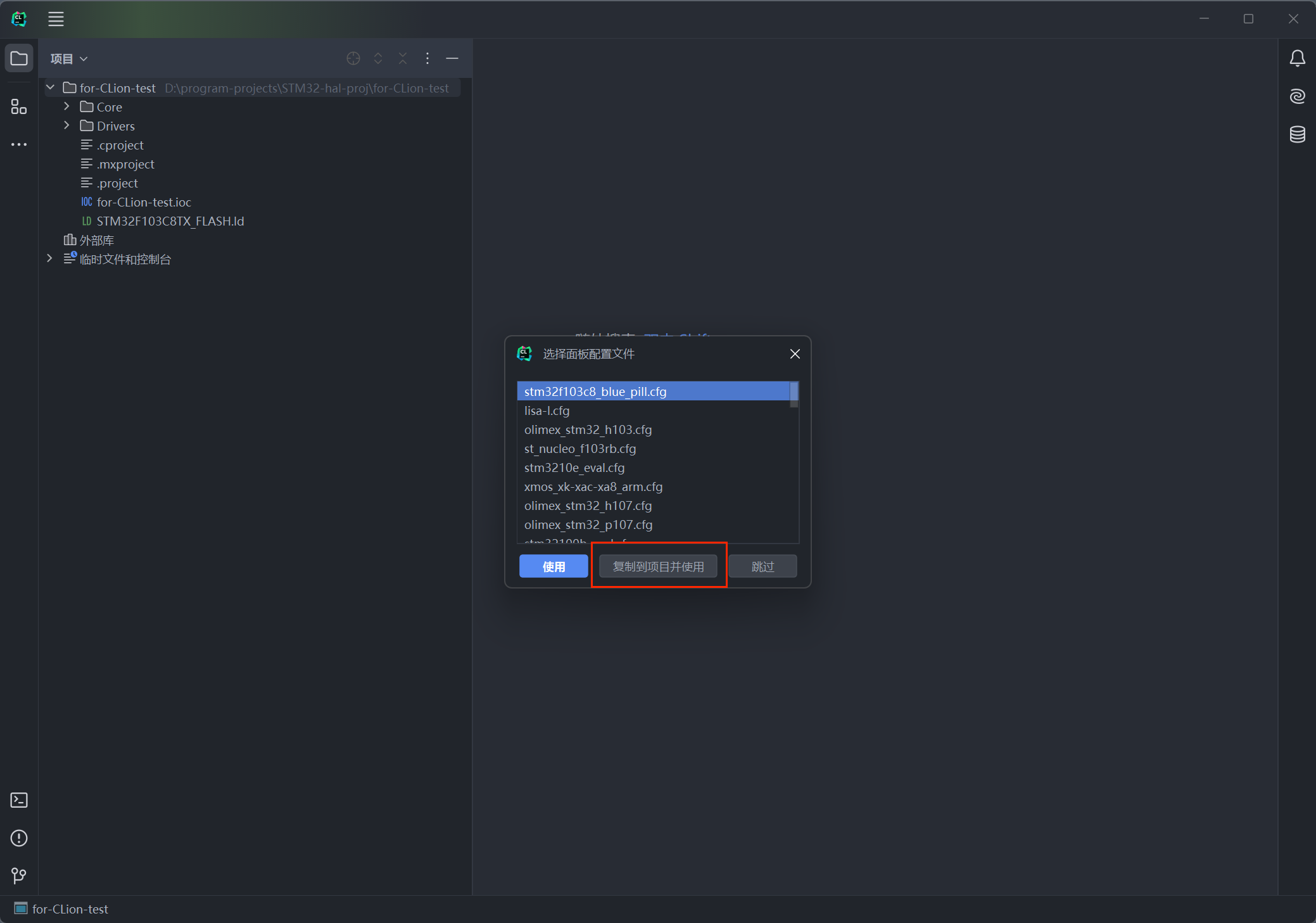
Task: Click for-CLion-test in the status bar
Action: [61, 909]
